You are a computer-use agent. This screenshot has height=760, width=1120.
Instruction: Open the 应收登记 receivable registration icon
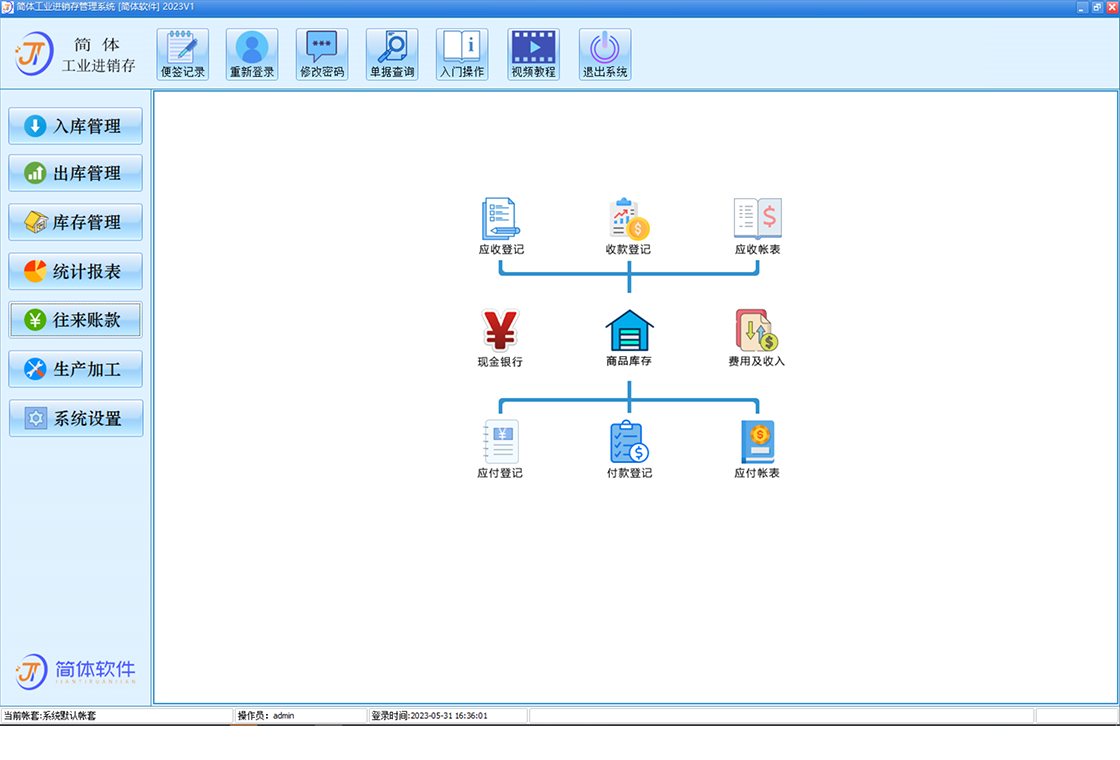[500, 219]
